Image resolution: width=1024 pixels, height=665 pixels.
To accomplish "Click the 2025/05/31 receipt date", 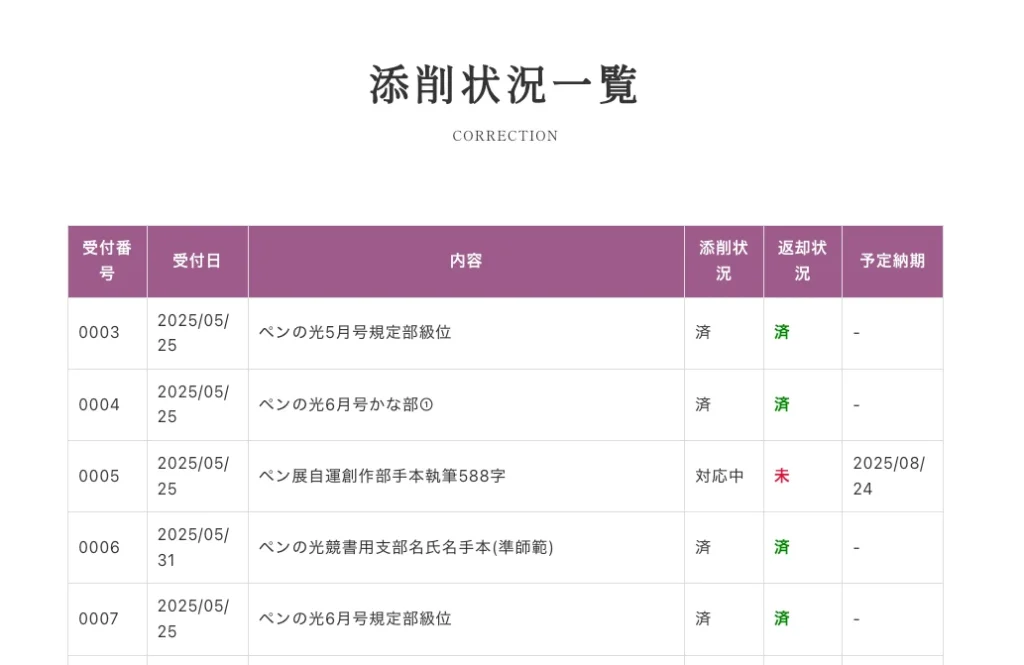I will [193, 548].
